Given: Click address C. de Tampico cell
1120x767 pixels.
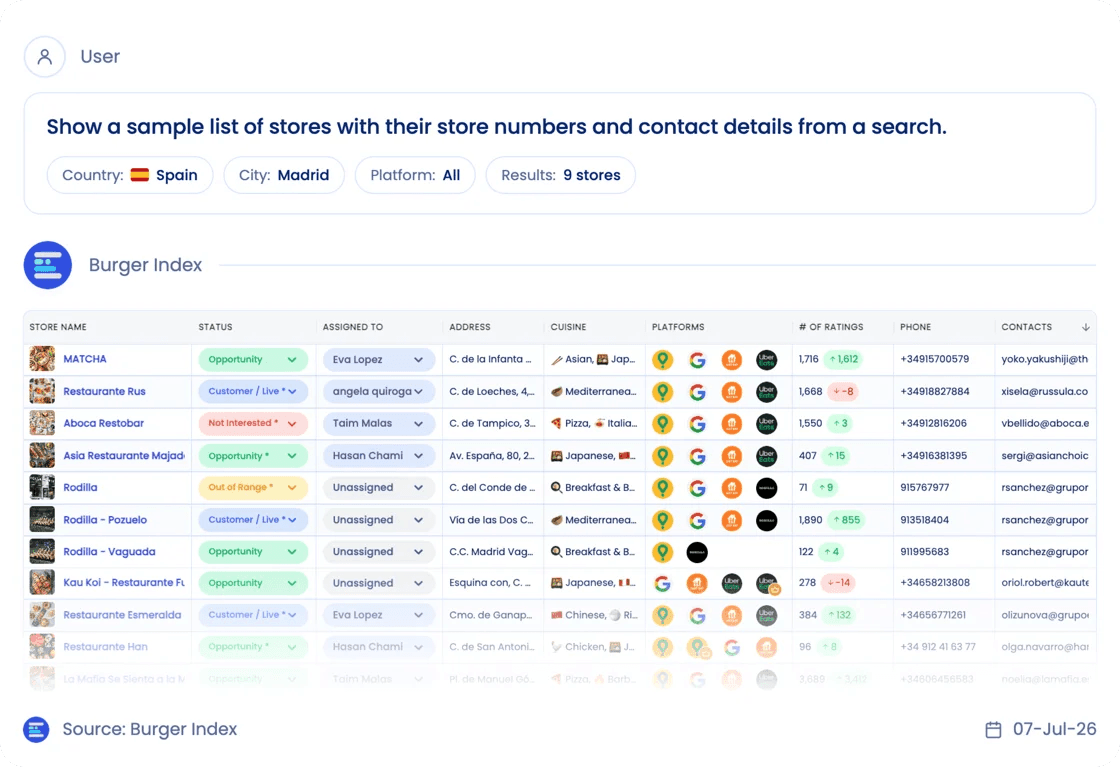Looking at the screenshot, I should 492,423.
